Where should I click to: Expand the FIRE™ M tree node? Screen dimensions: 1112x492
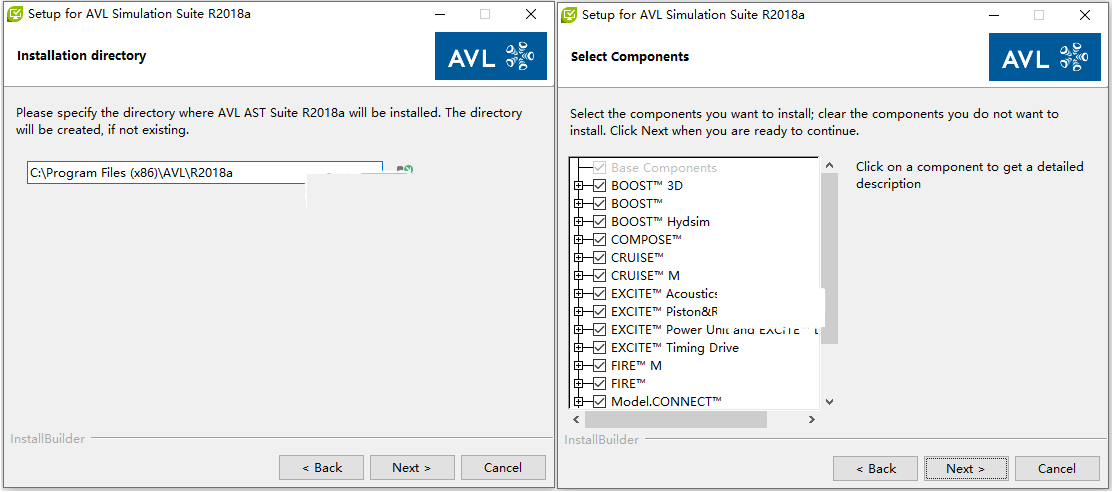click(x=579, y=366)
